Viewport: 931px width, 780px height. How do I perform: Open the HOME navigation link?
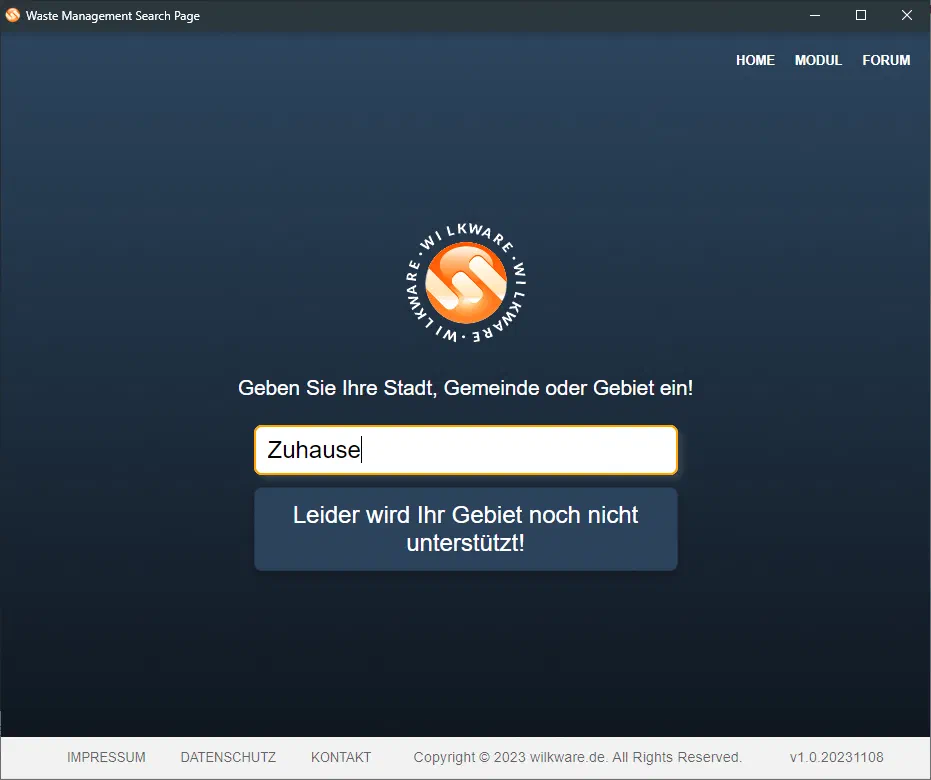coord(755,60)
